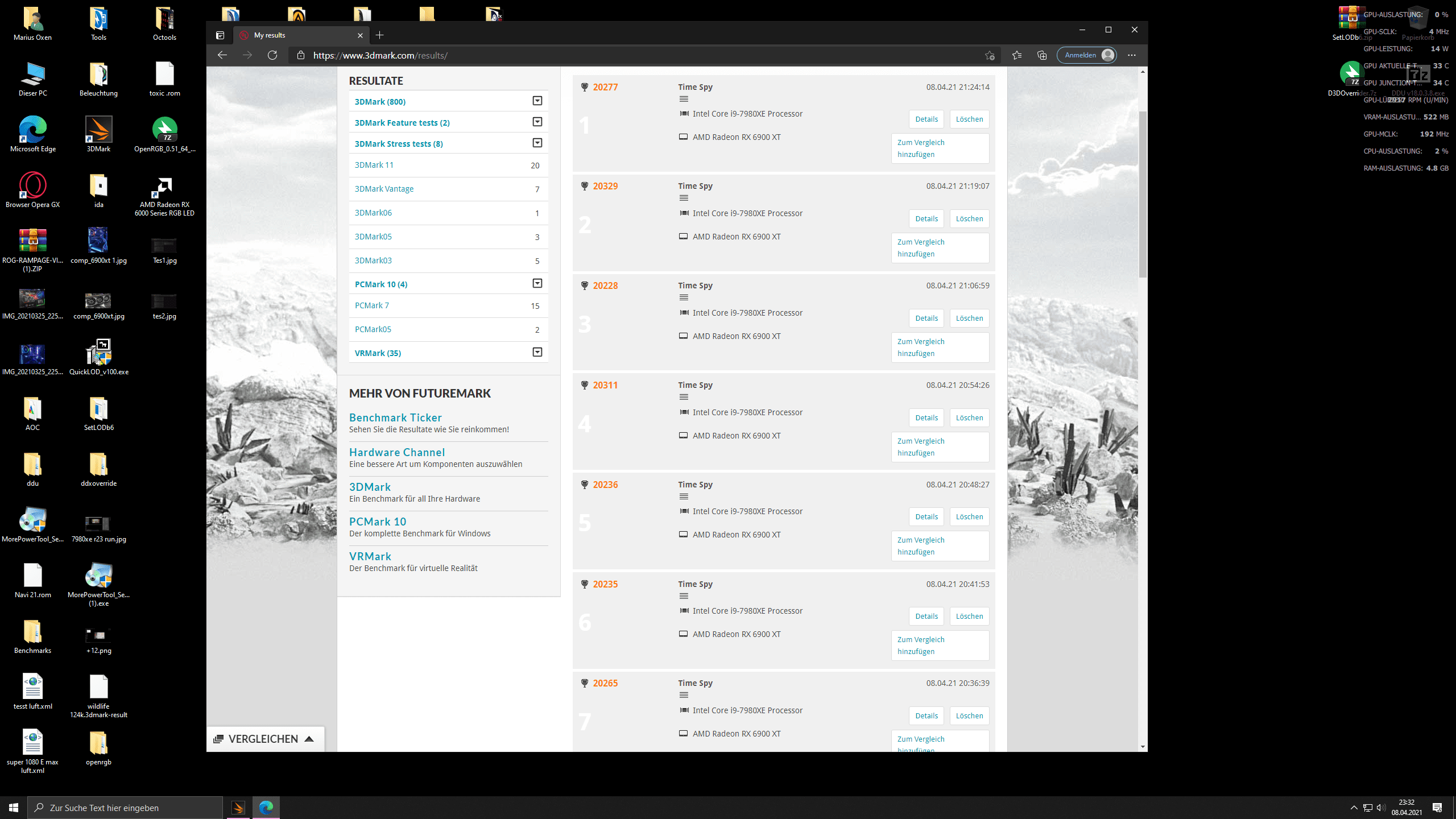1456x819 pixels.
Task: Expand details list icon for result 20277
Action: 684,99
